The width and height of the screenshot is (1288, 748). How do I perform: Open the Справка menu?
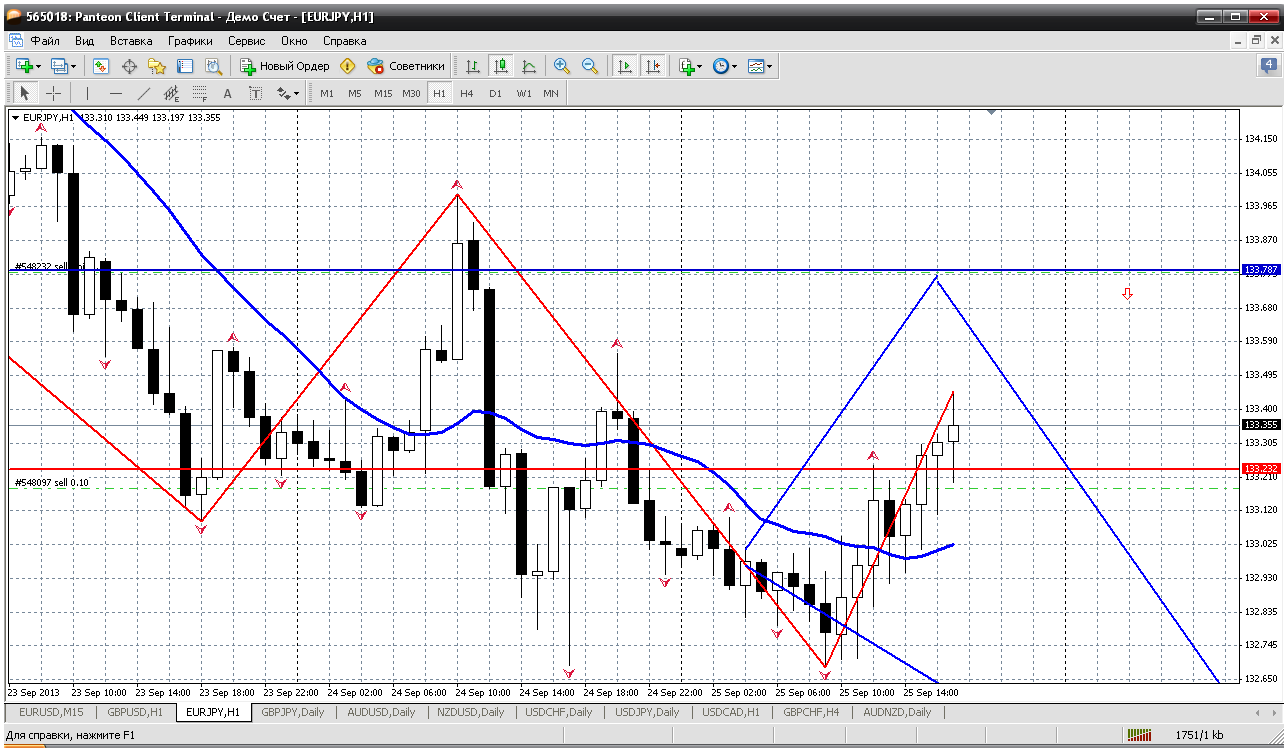click(344, 41)
